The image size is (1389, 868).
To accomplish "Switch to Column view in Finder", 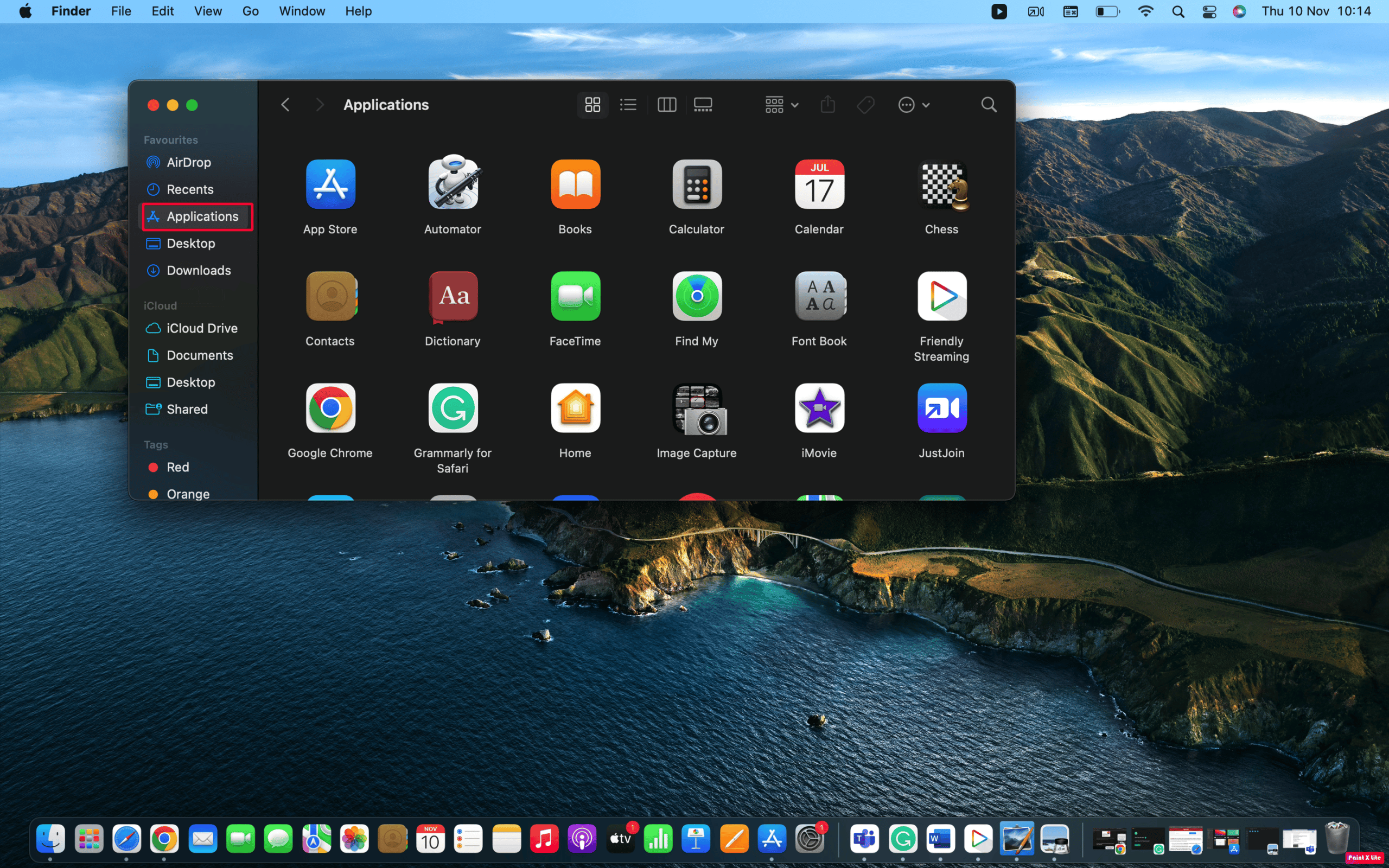I will [666, 104].
